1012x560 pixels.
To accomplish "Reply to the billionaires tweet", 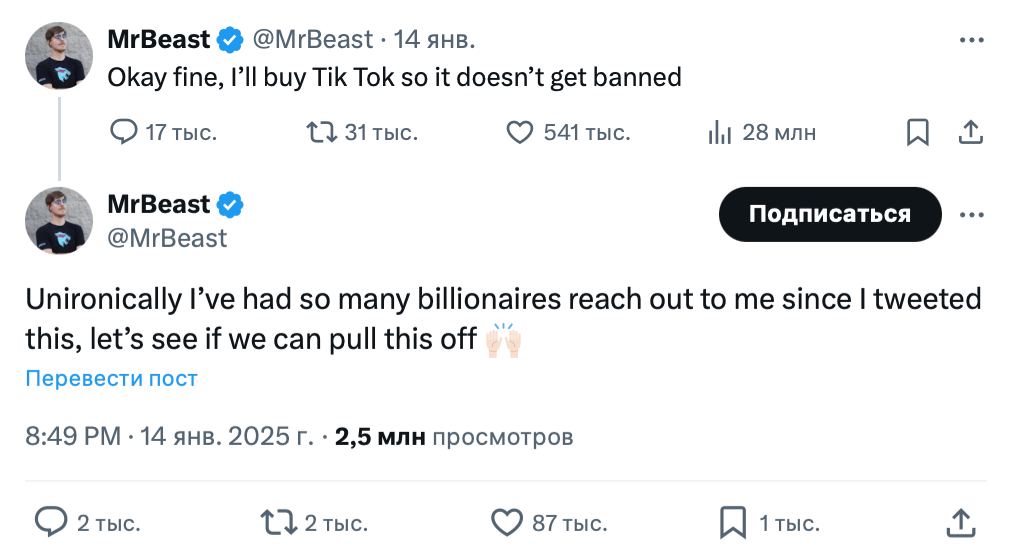I will pyautogui.click(x=51, y=521).
